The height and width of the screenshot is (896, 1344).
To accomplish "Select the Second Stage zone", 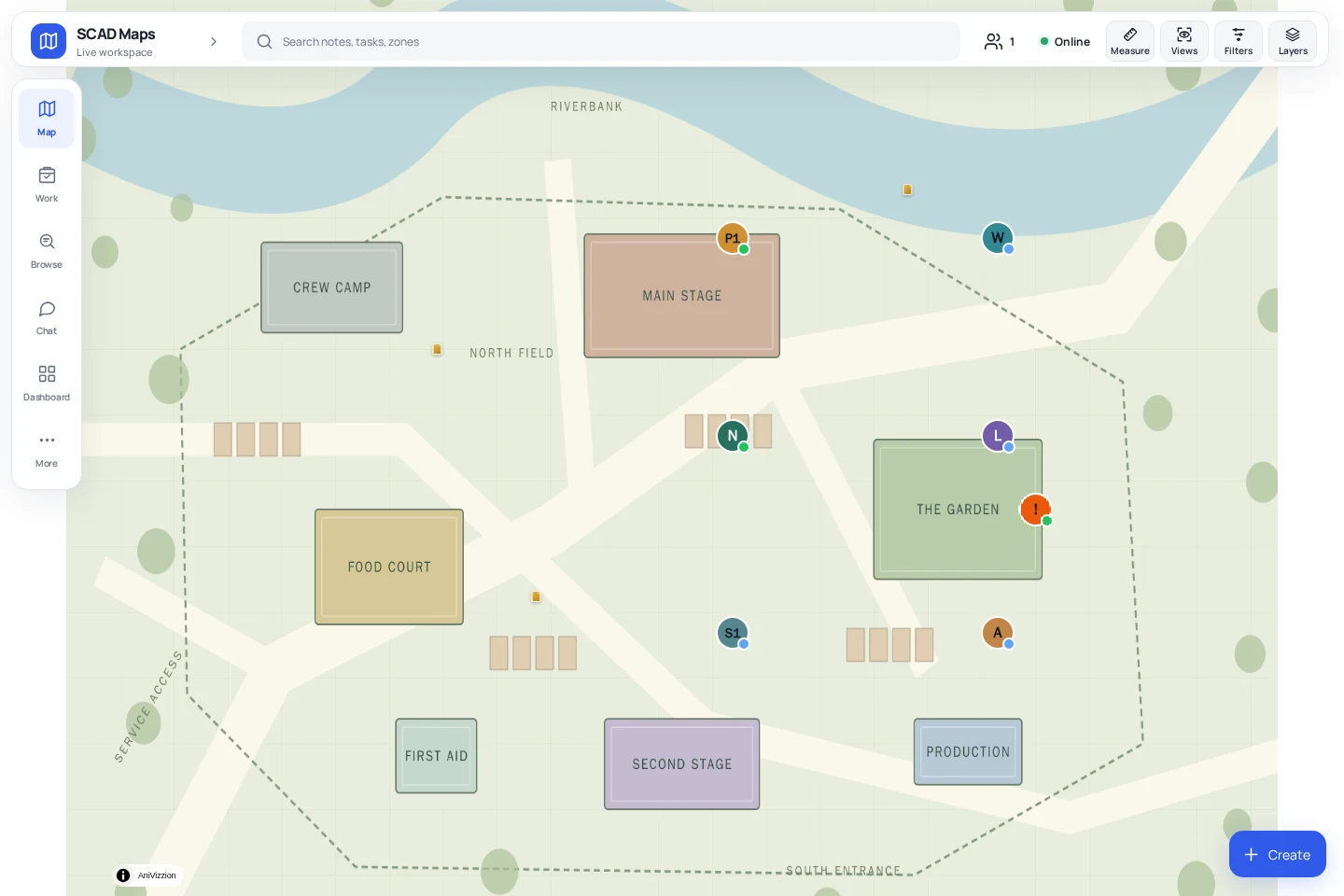I will [x=681, y=763].
